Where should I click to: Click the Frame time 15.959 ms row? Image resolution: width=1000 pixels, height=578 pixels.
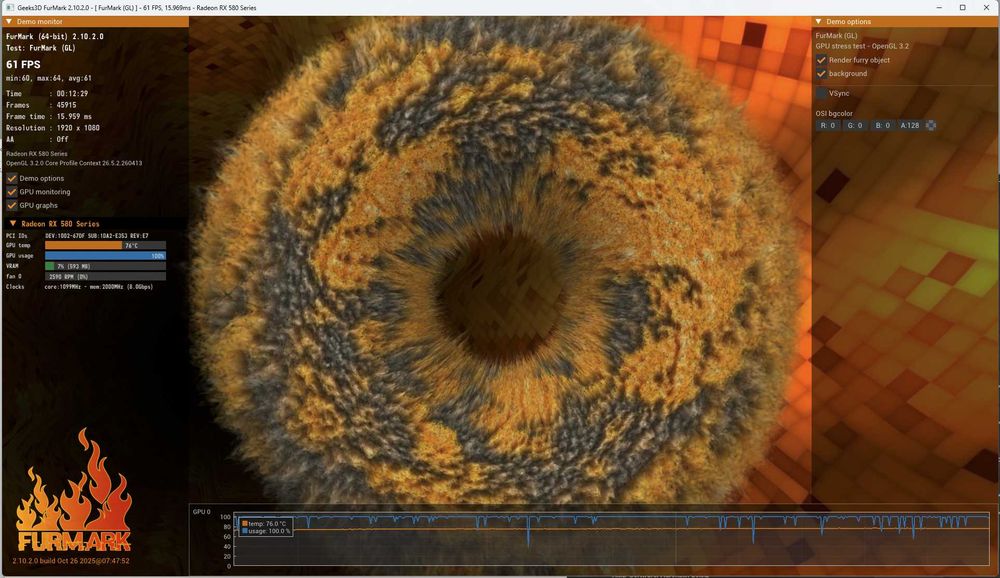[x=48, y=117]
